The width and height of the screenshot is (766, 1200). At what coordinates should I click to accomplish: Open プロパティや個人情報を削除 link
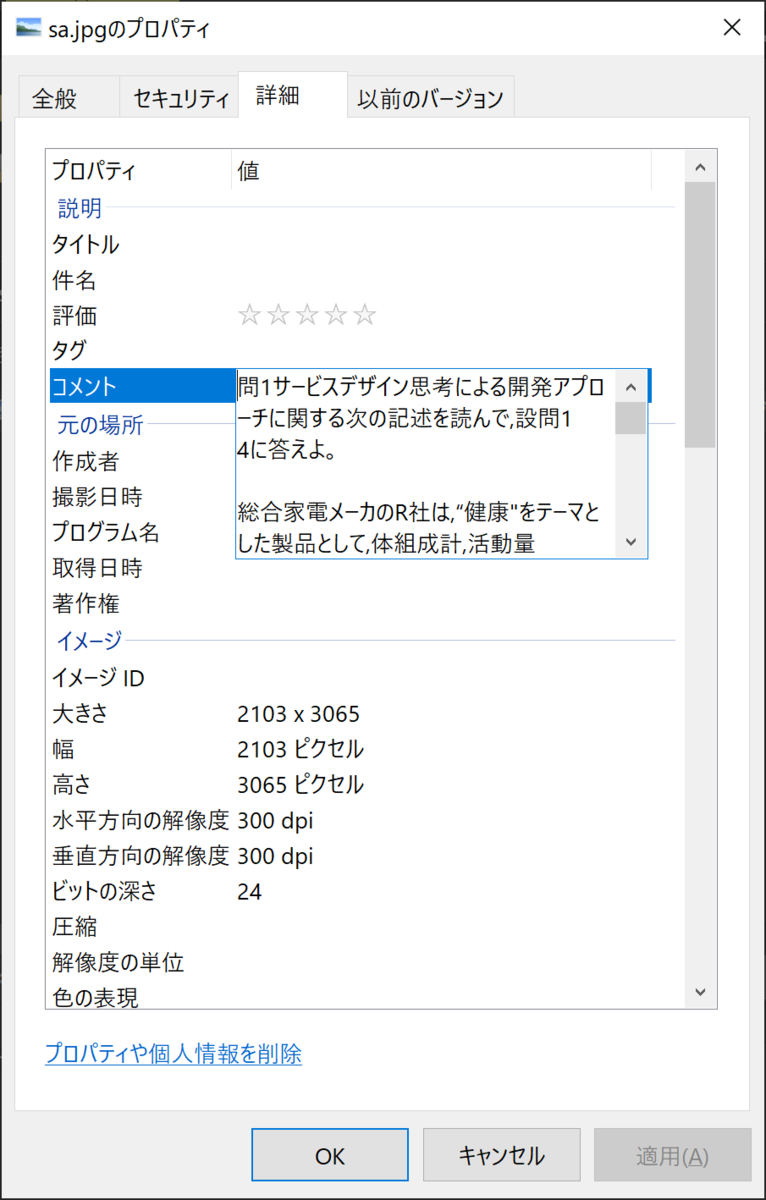pos(173,1053)
